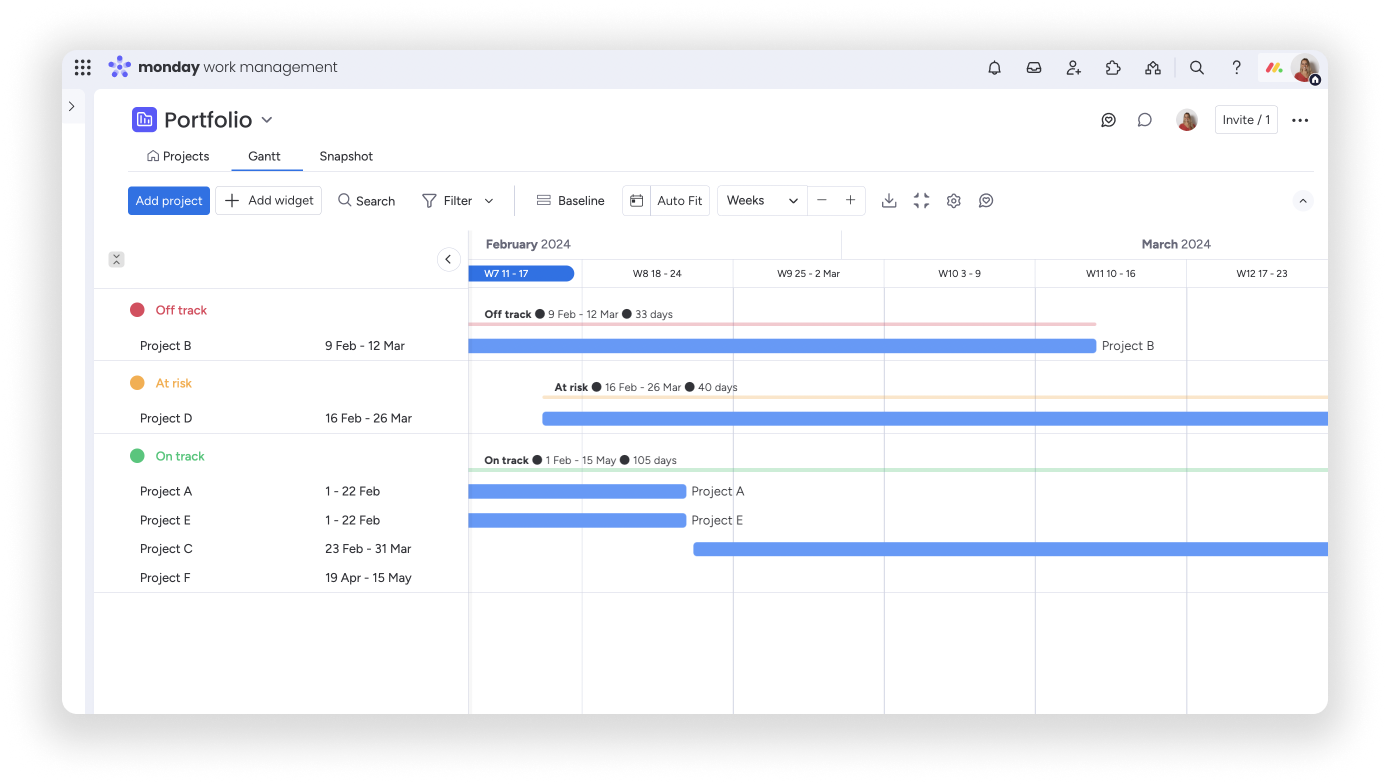Switch to the Snapshot tab
Viewport: 1386px width, 784px height.
click(346, 157)
